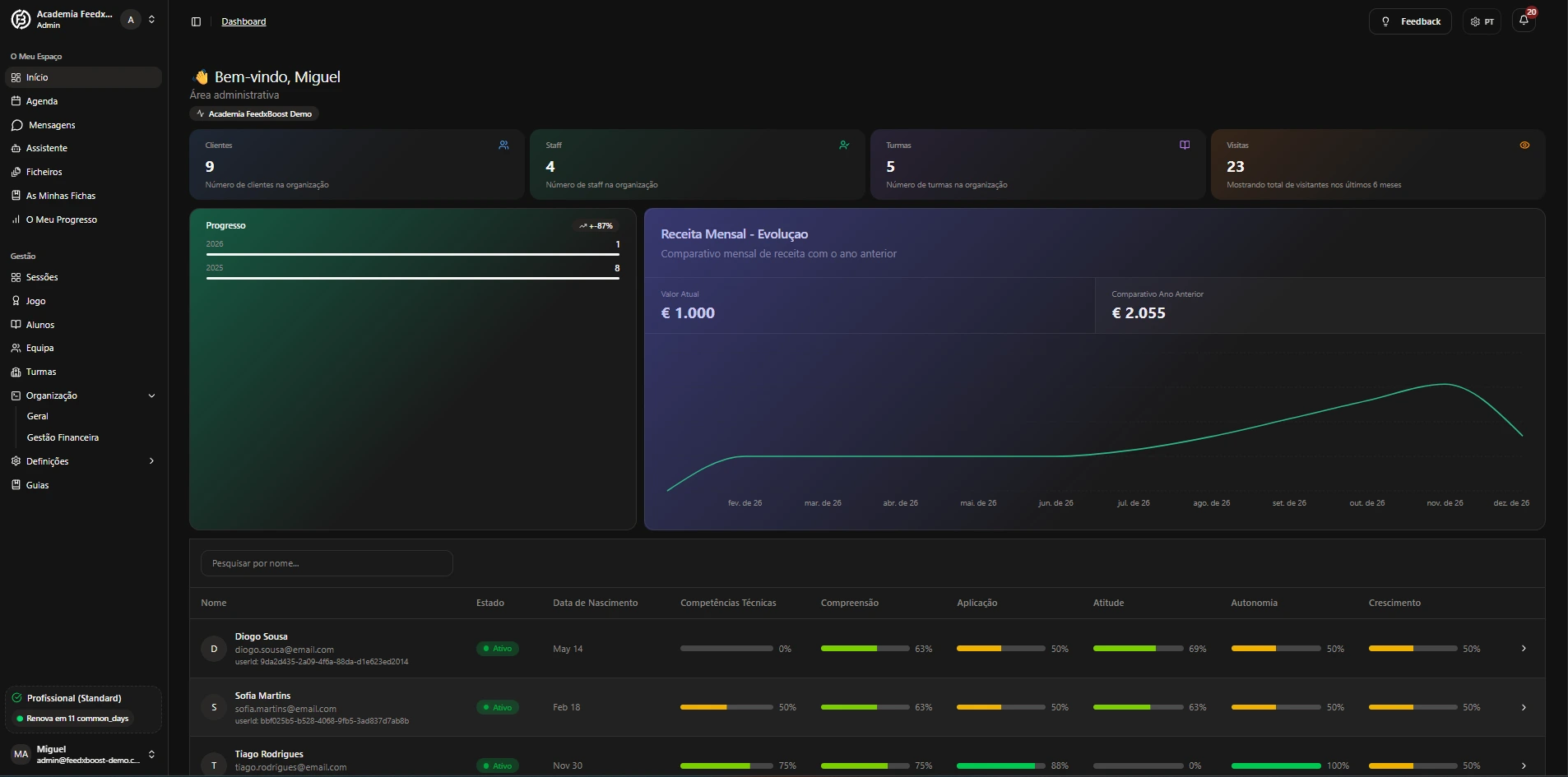Open the notifications bell with 20 alerts
The image size is (1568, 777).
[1523, 21]
